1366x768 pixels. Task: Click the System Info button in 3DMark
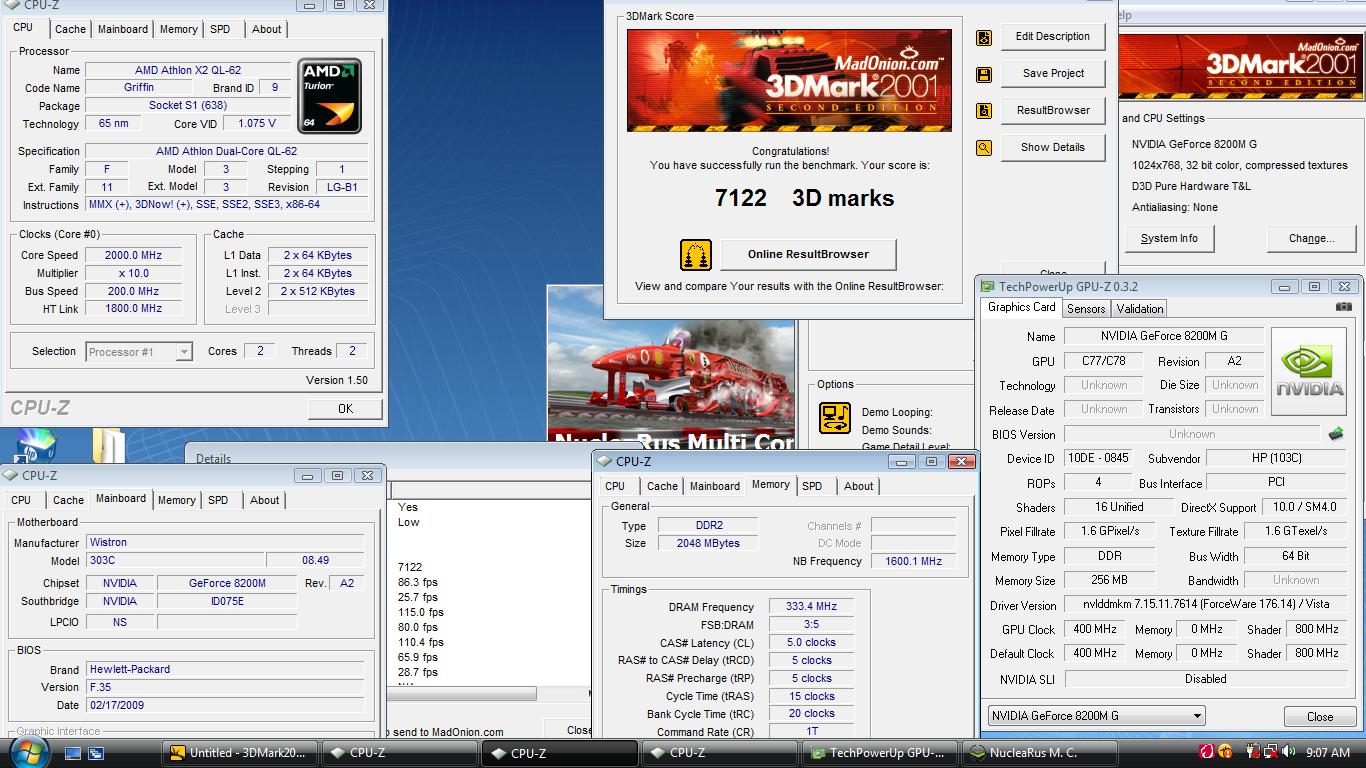tap(1169, 238)
